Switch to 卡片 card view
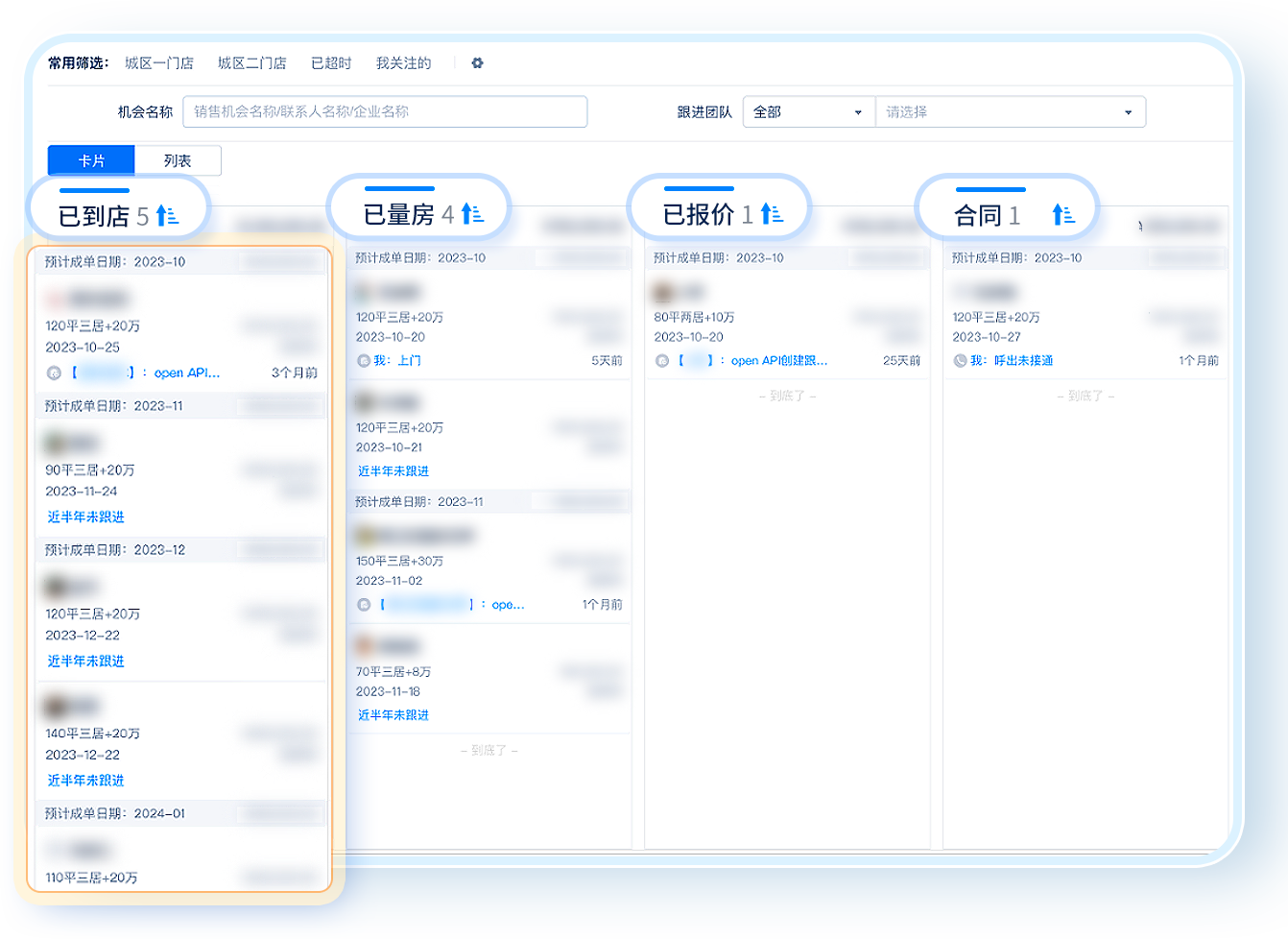Screen dimensions: 1288x939 [x=91, y=161]
